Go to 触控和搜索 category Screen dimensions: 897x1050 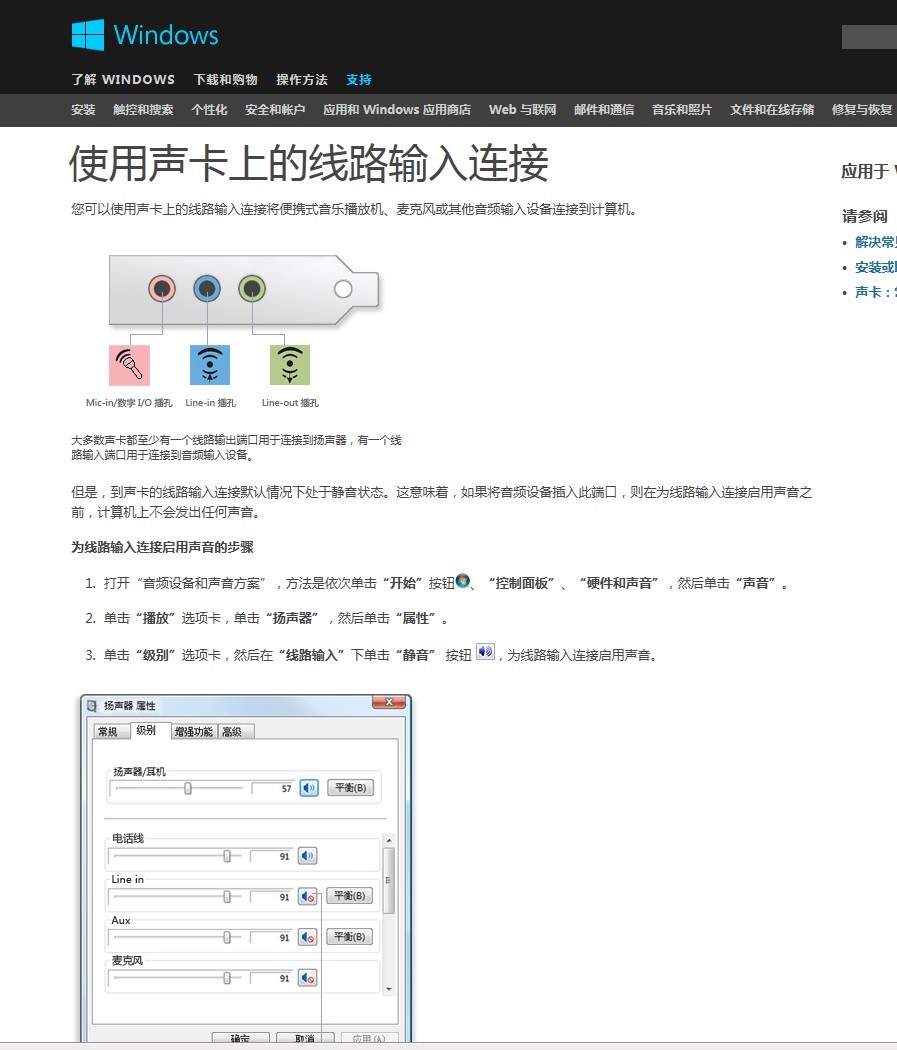click(x=143, y=110)
